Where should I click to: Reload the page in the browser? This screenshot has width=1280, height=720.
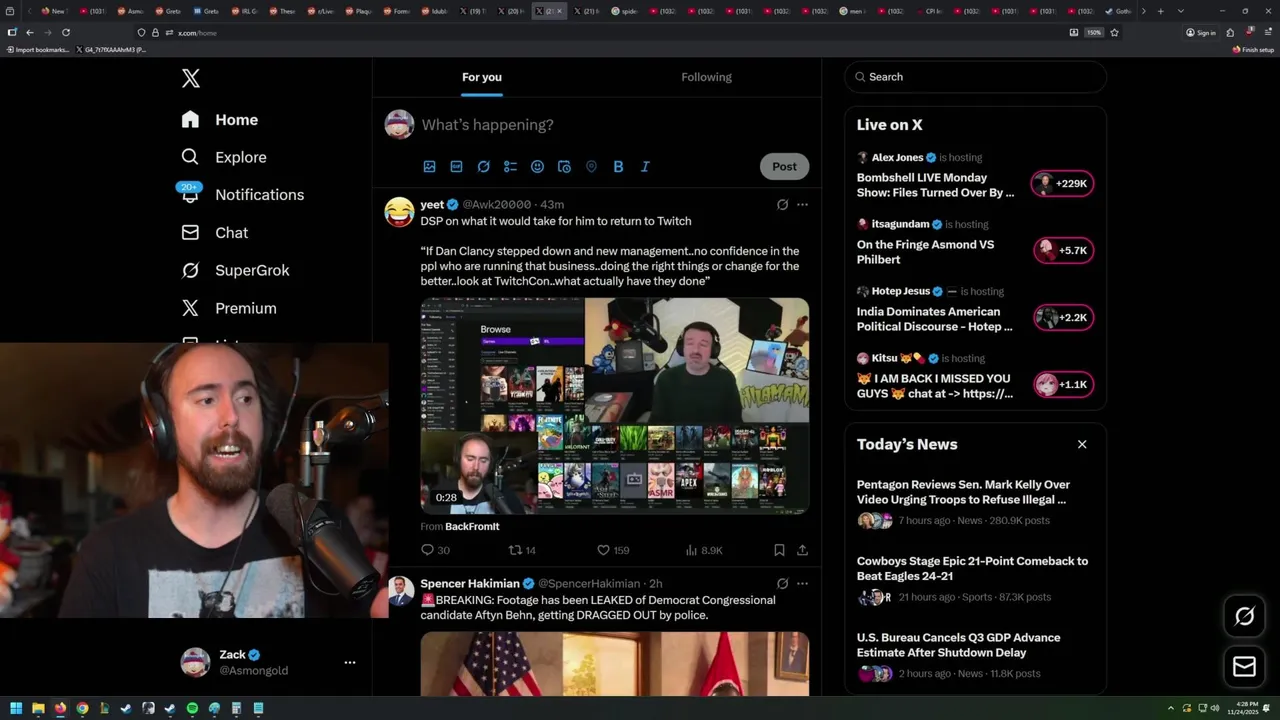pyautogui.click(x=66, y=32)
